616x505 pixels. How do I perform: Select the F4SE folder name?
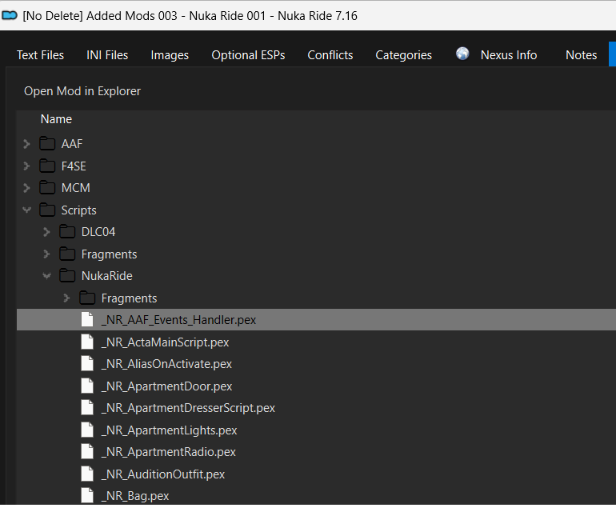(x=73, y=166)
